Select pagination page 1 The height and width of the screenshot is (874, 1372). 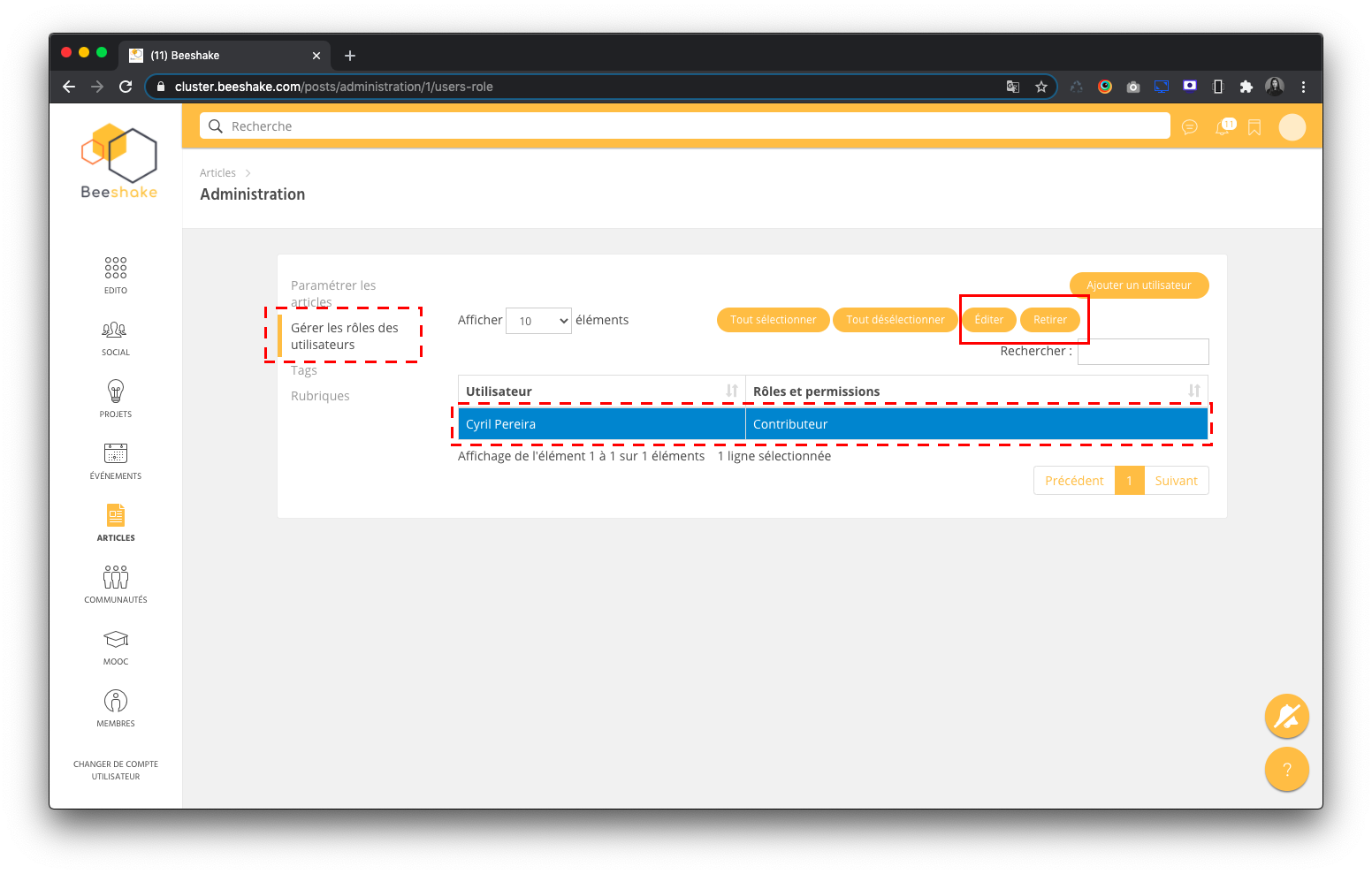(x=1129, y=481)
